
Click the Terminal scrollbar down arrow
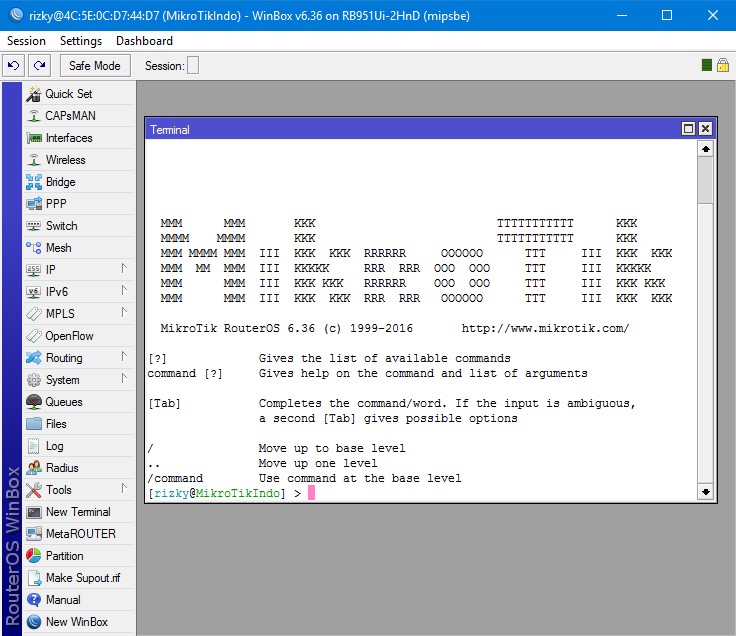point(705,492)
